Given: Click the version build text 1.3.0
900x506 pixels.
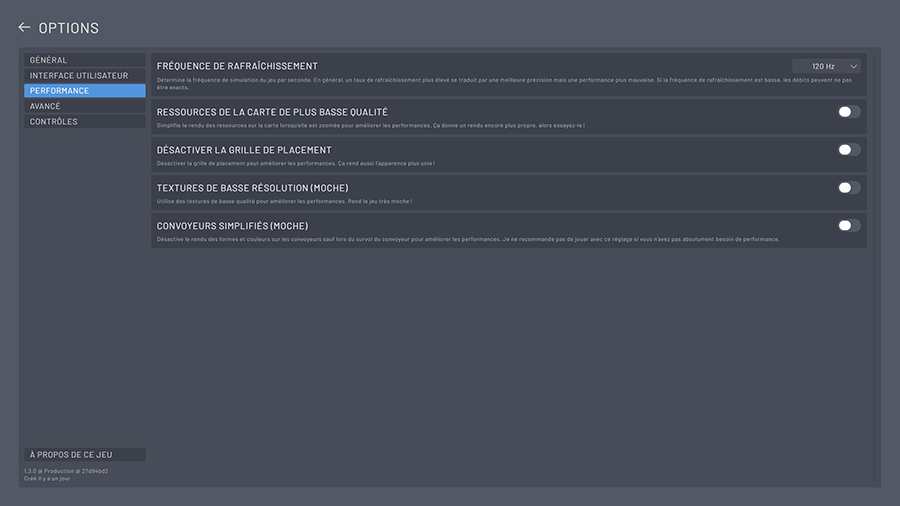Looking at the screenshot, I should [x=66, y=471].
